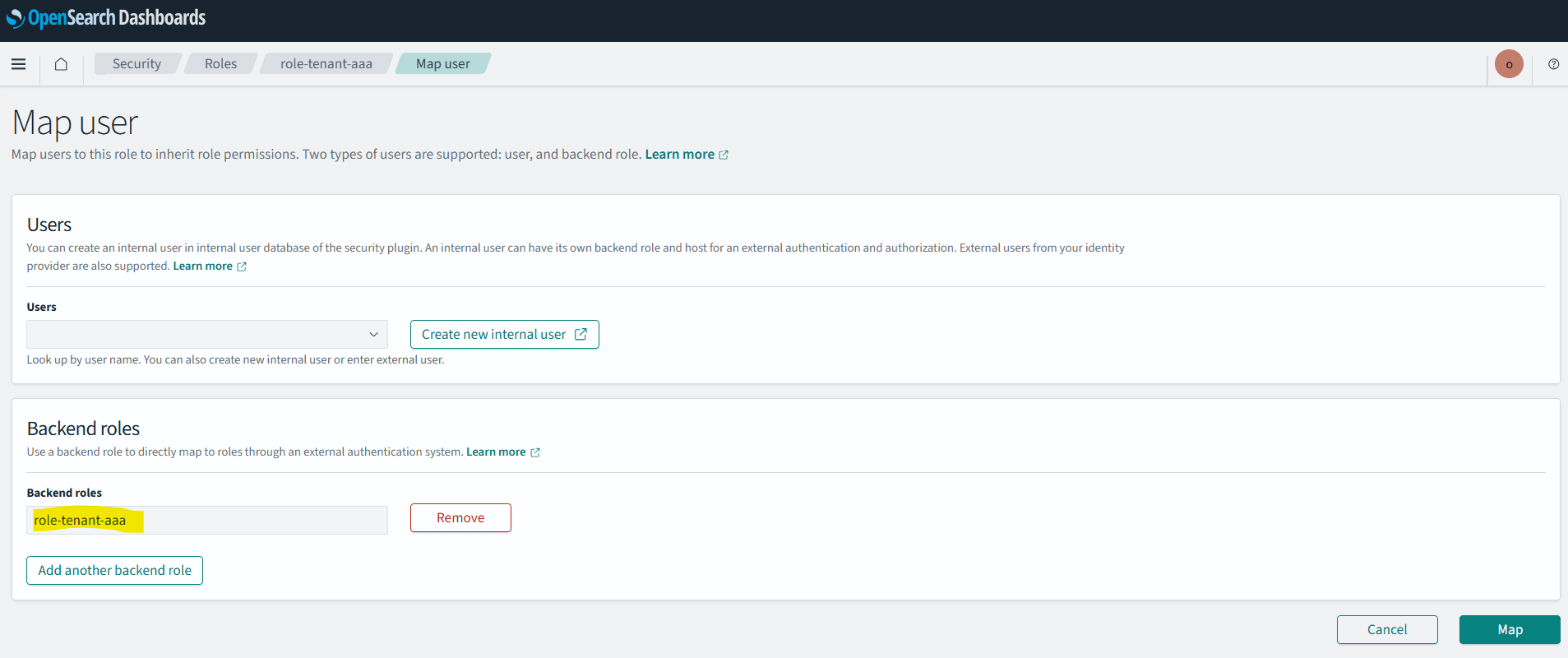This screenshot has height=658, width=1568.
Task: Navigate to Roles breadcrumb
Action: point(220,64)
